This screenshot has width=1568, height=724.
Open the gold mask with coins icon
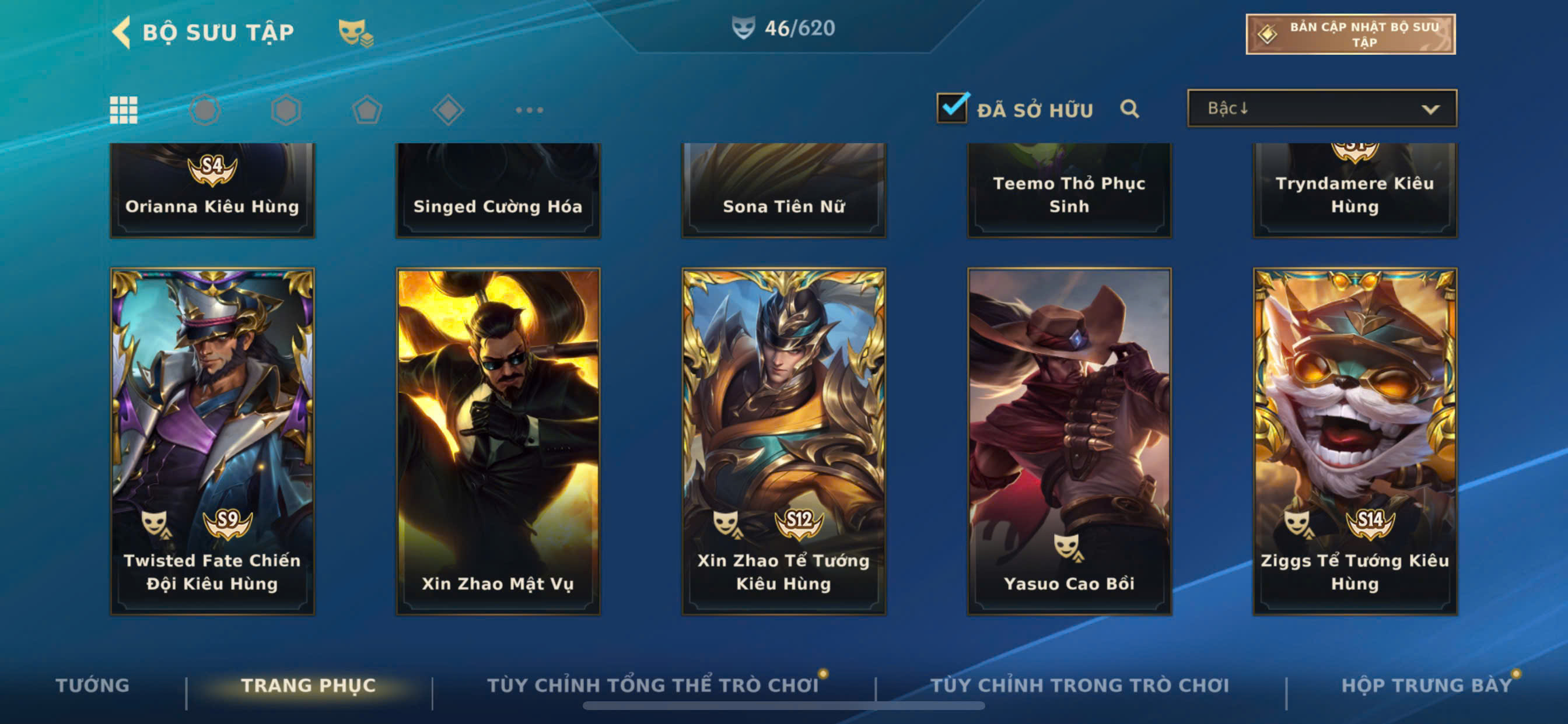pyautogui.click(x=355, y=32)
